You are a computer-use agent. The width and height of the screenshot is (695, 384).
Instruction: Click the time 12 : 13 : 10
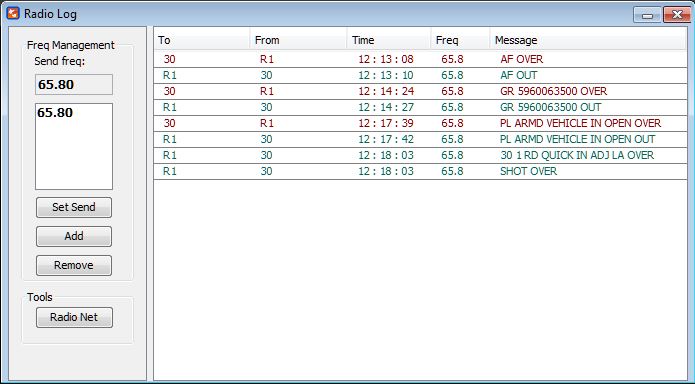[x=386, y=75]
